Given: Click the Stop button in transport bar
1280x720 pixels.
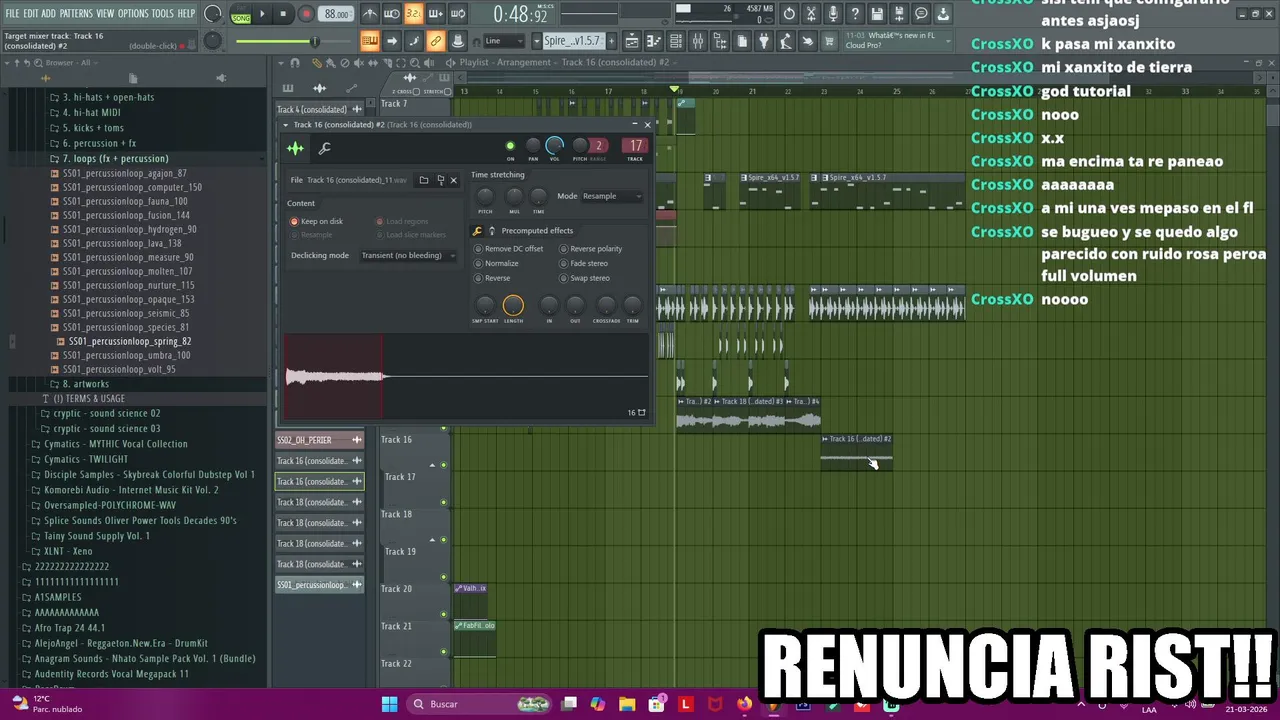Looking at the screenshot, I should 284,14.
